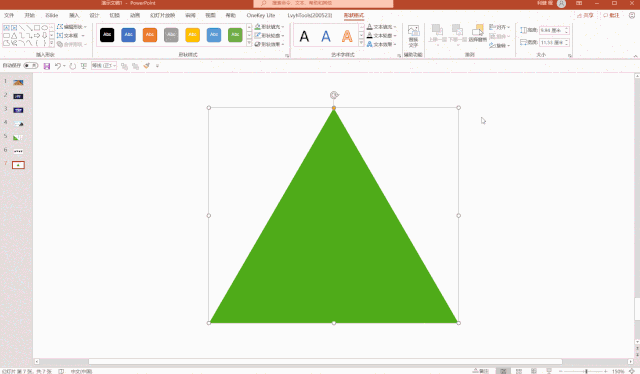Open Text Box (文本框) dropdown

[71, 36]
